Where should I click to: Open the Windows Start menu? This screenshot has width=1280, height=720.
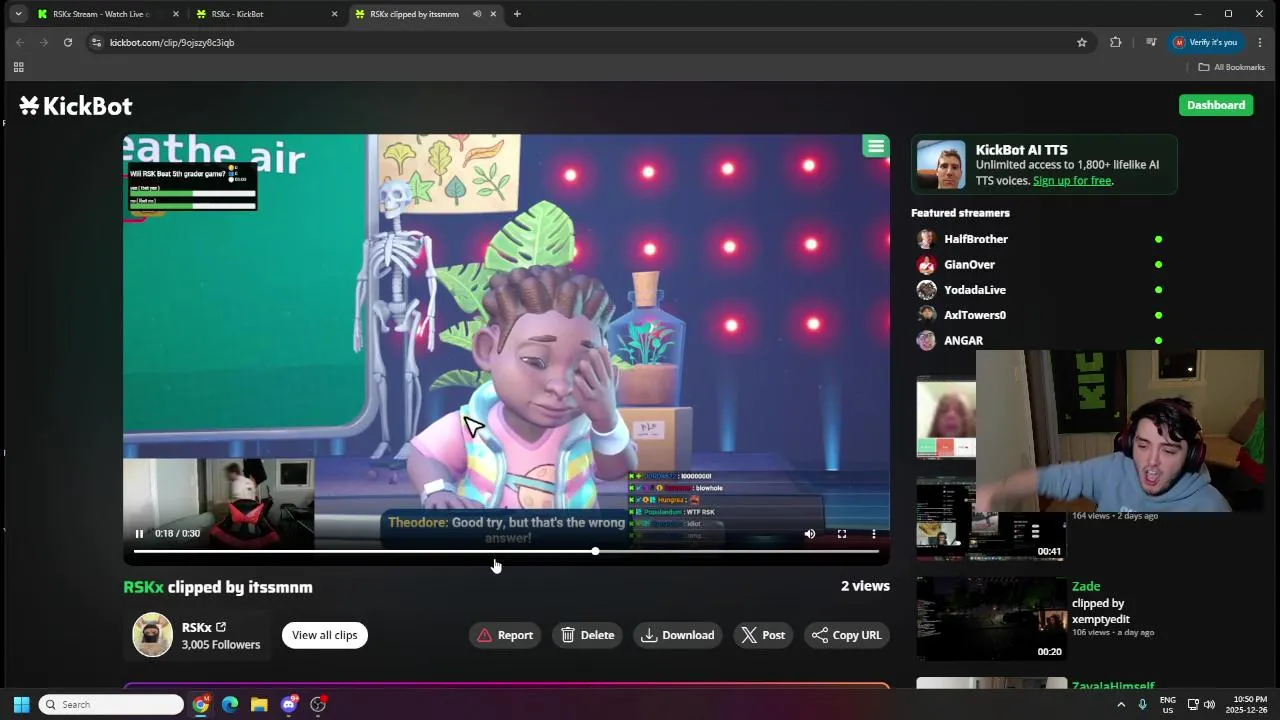[22, 705]
